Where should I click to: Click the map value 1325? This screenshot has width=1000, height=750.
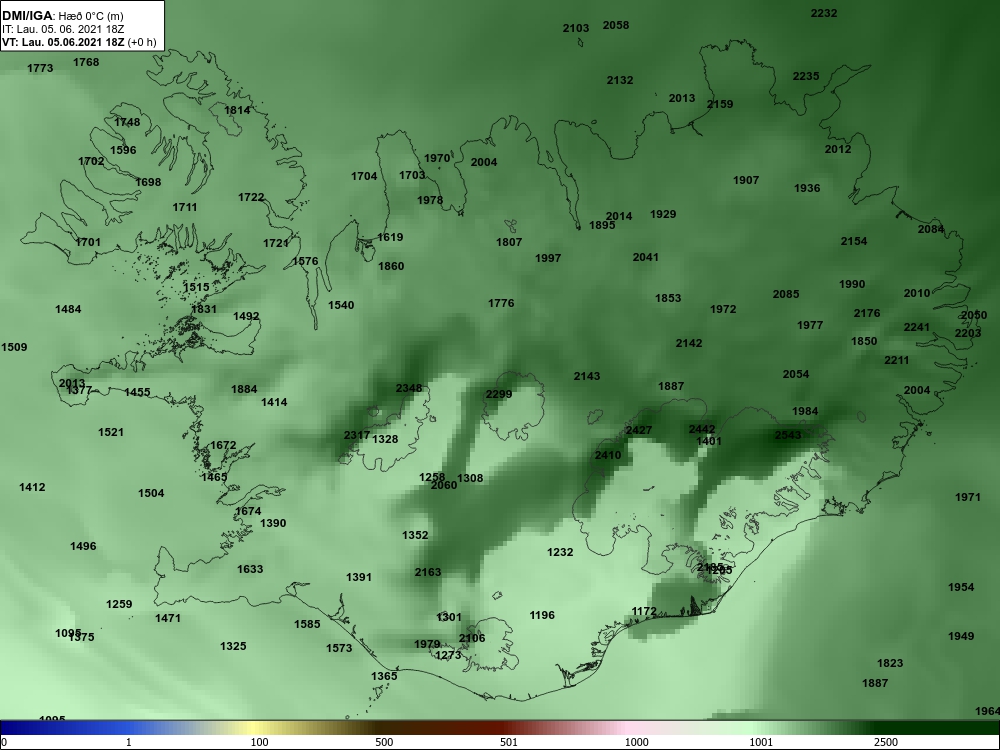[x=233, y=647]
